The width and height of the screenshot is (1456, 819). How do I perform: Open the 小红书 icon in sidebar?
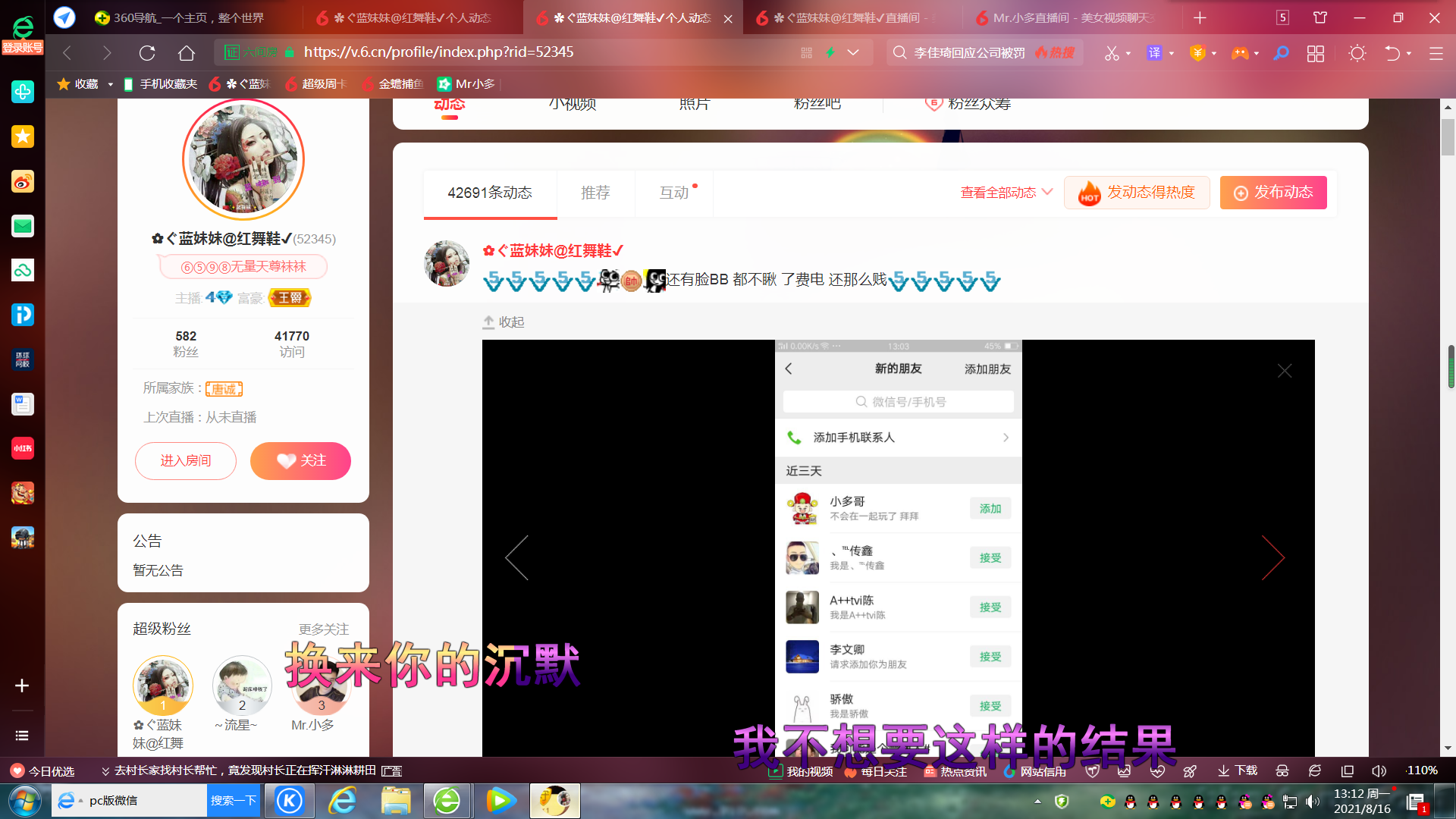click(x=23, y=448)
